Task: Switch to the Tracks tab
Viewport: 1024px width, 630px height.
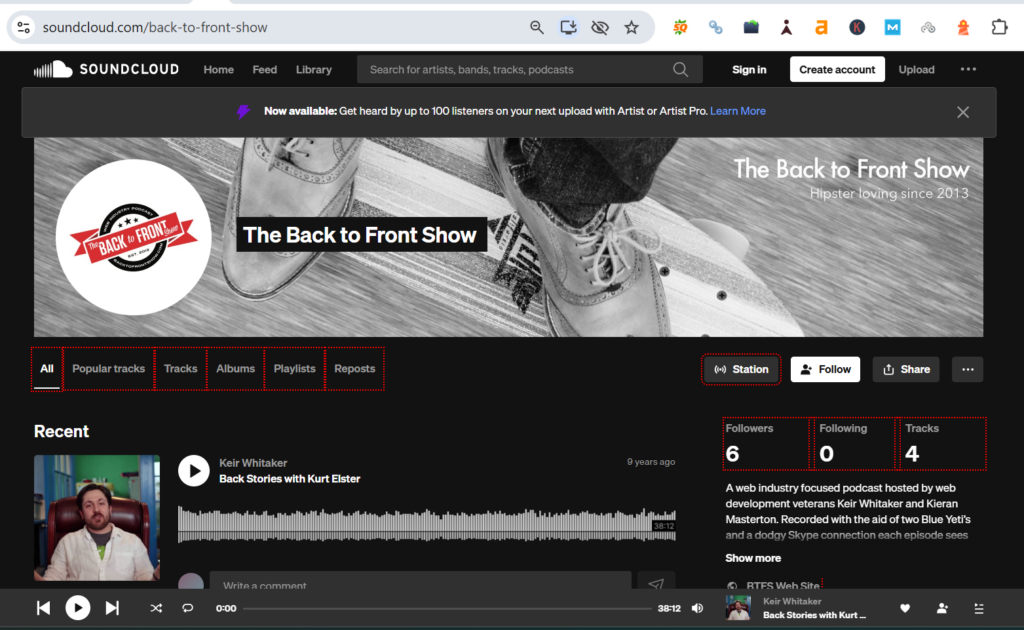Action: [180, 369]
